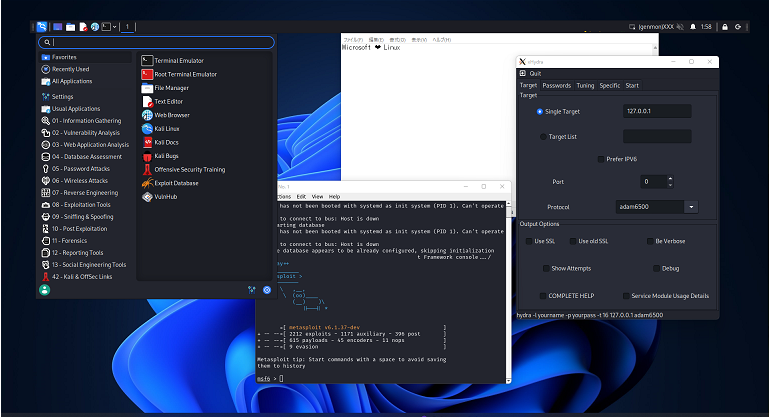Switch to Passwords tab in xHydra
This screenshot has width=769, height=417.
tap(557, 85)
